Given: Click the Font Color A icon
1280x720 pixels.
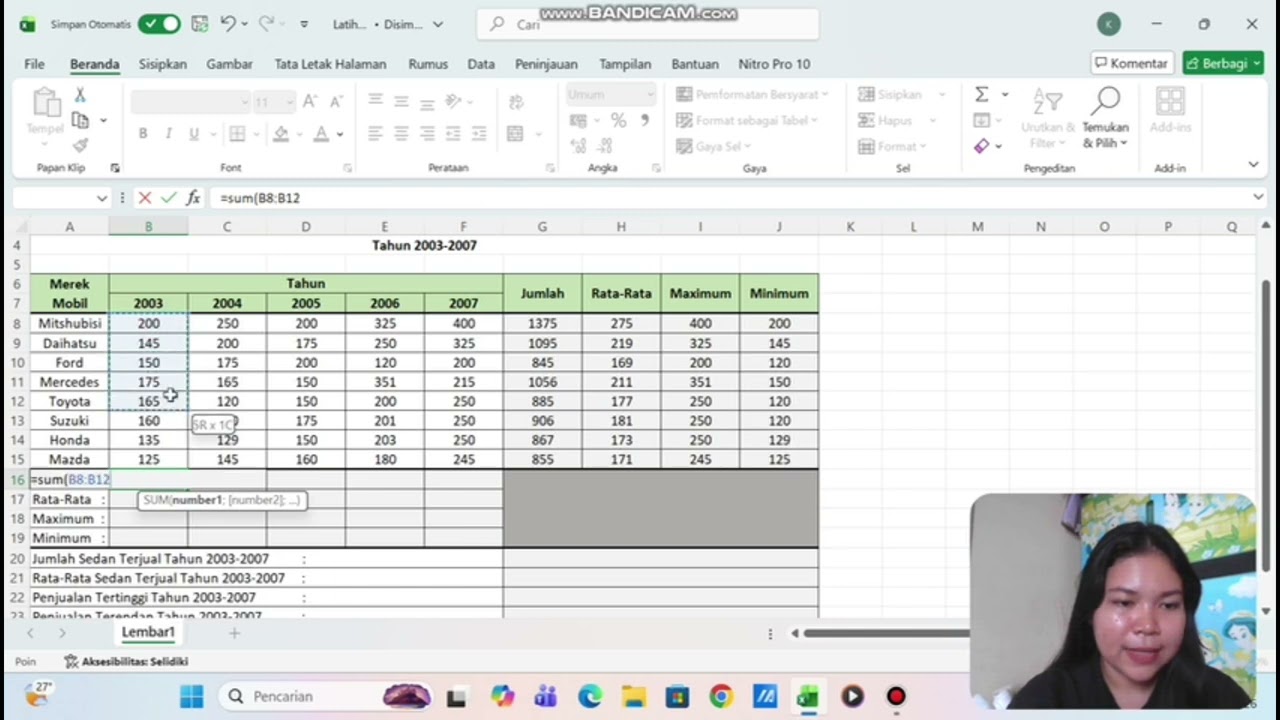Looking at the screenshot, I should point(321,133).
